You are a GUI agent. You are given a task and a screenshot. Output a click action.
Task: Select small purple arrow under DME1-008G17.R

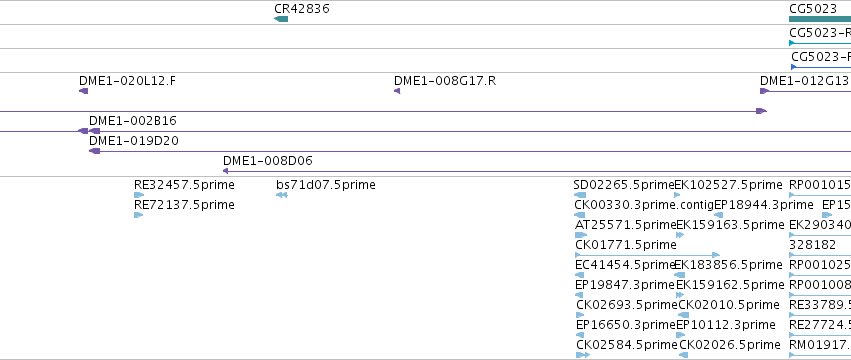pos(397,91)
